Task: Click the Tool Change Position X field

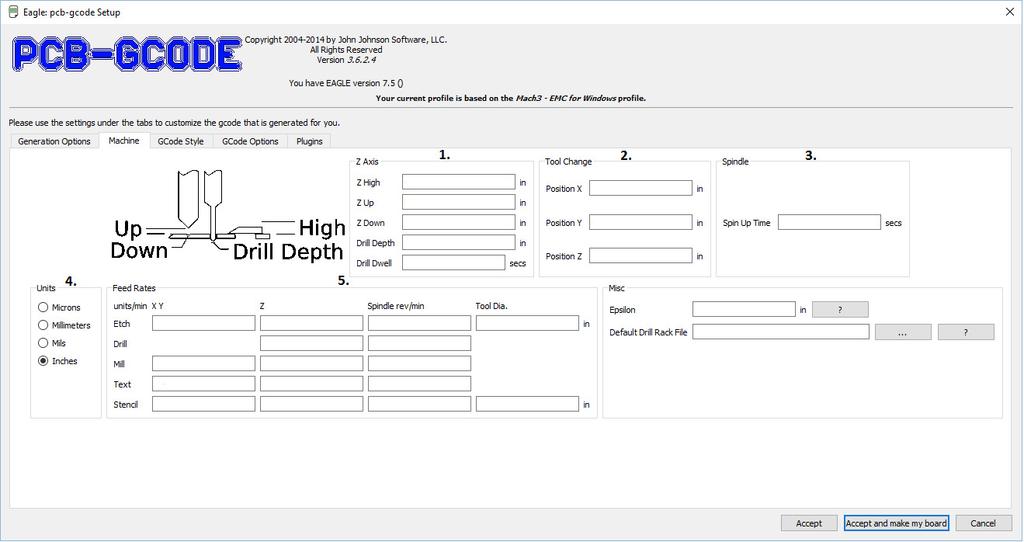Action: tap(641, 188)
